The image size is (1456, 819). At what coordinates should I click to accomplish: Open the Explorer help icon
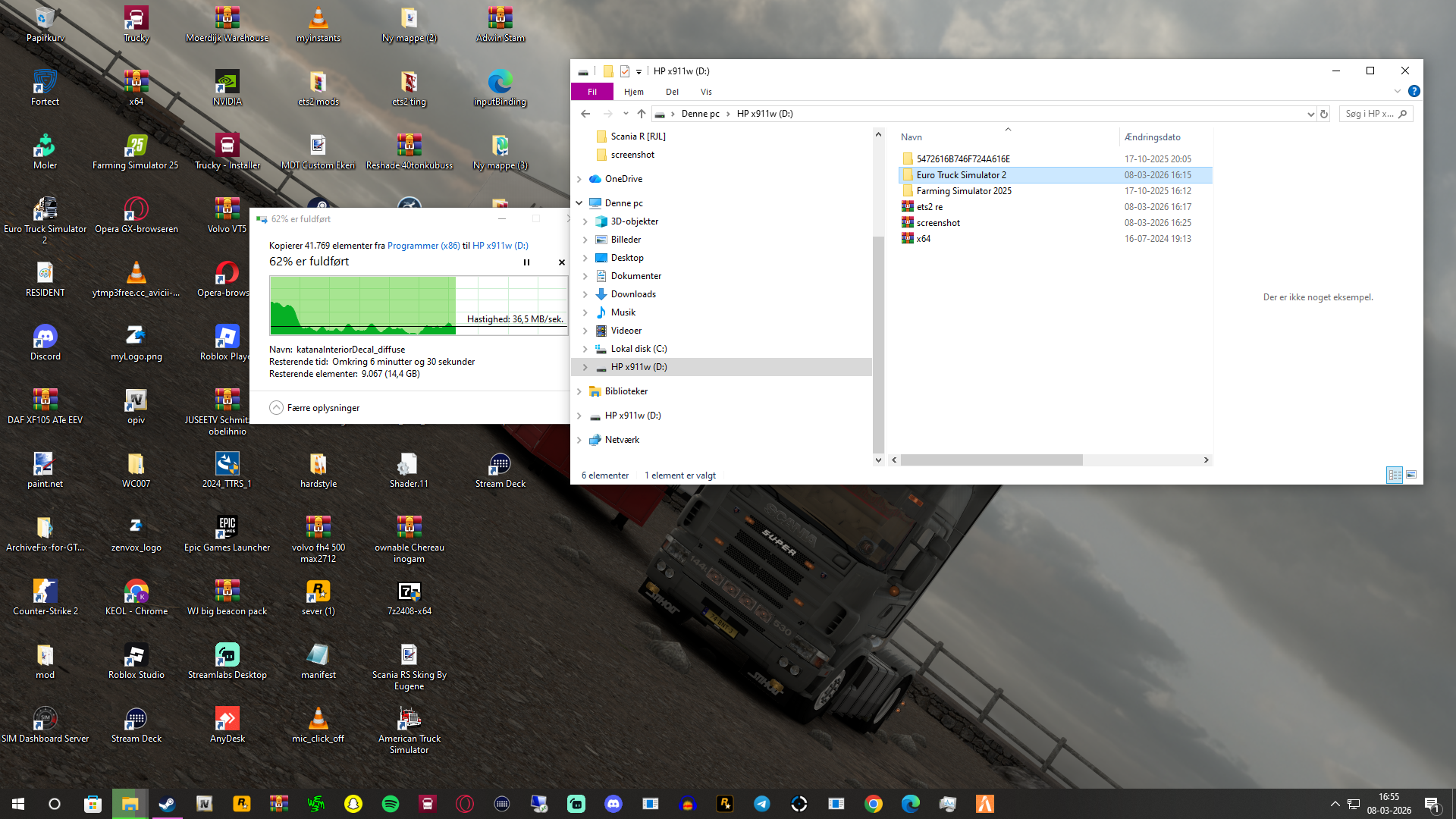[1414, 91]
